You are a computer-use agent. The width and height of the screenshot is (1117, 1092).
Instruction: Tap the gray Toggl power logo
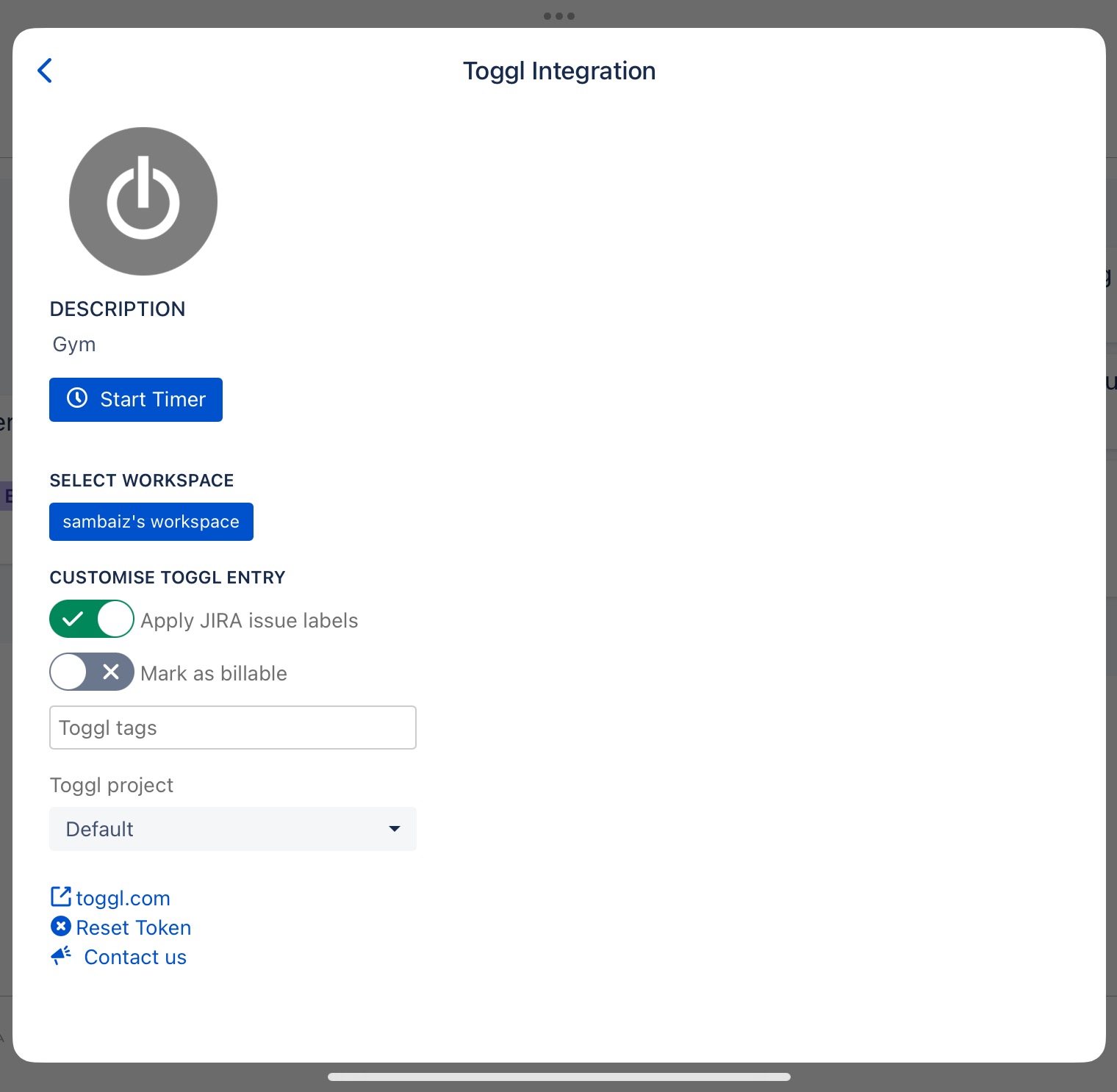143,201
